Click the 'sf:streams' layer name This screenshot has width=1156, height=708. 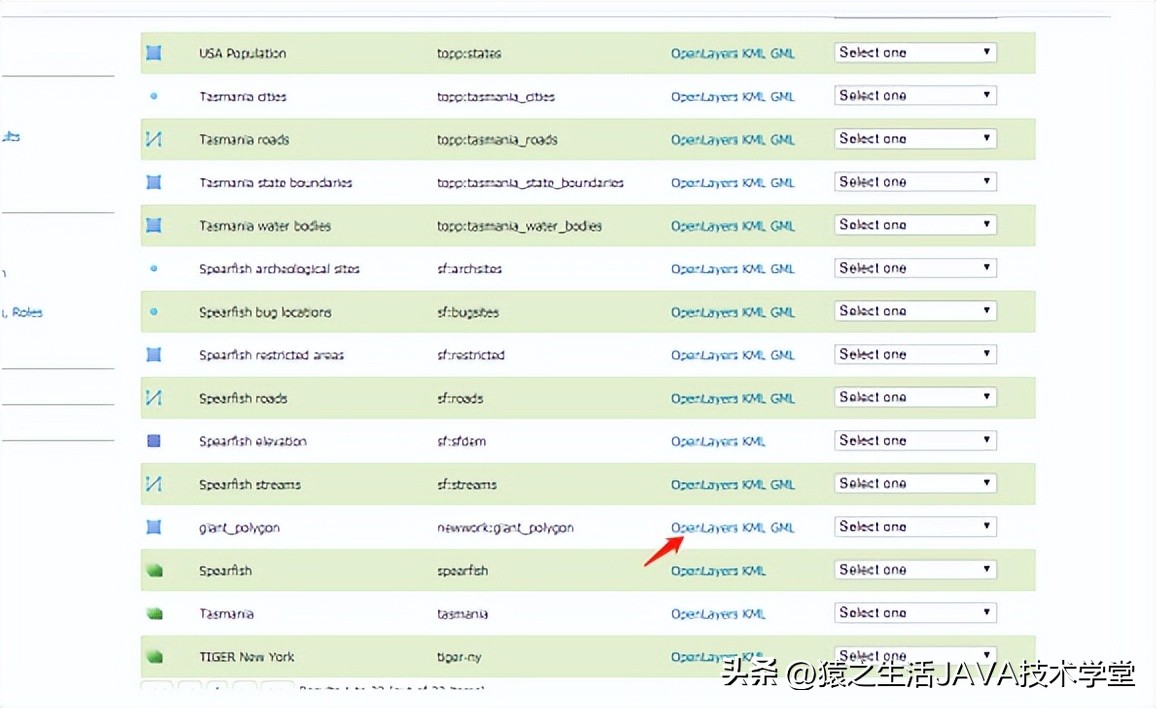point(466,485)
